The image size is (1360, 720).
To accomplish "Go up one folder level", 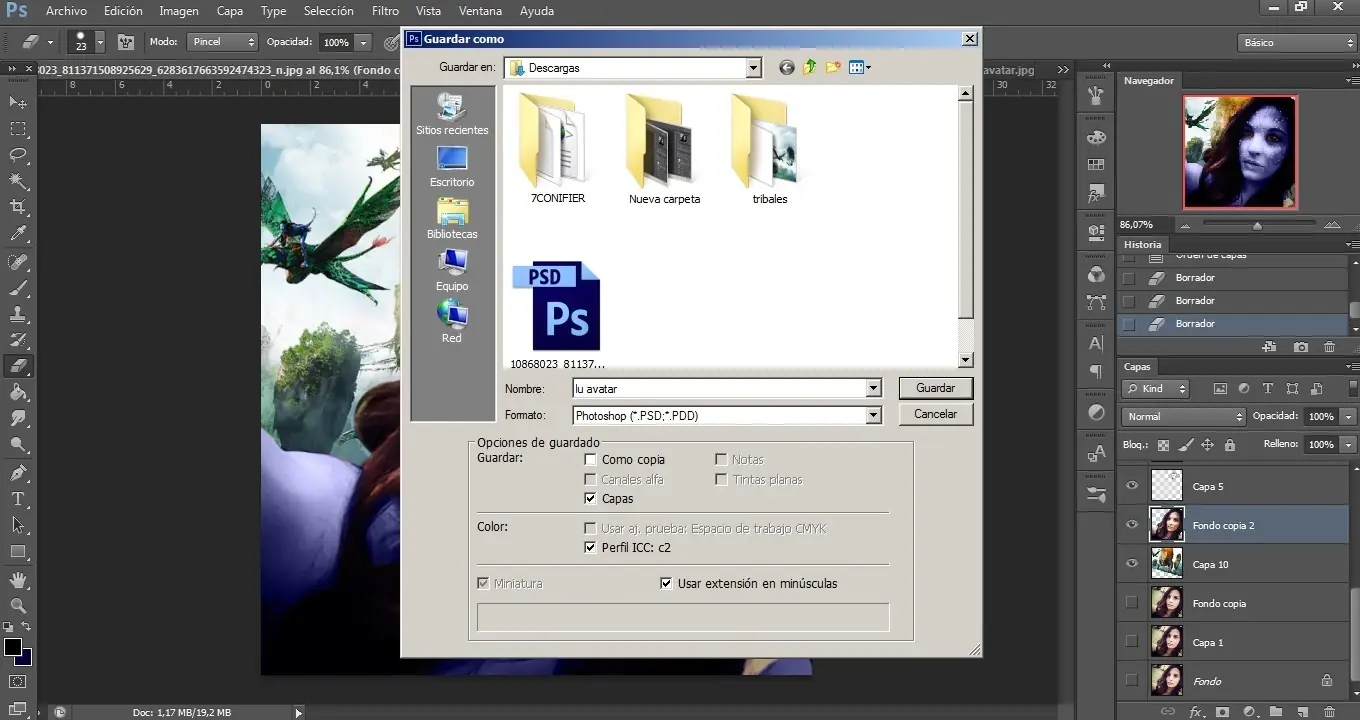I will (x=809, y=68).
